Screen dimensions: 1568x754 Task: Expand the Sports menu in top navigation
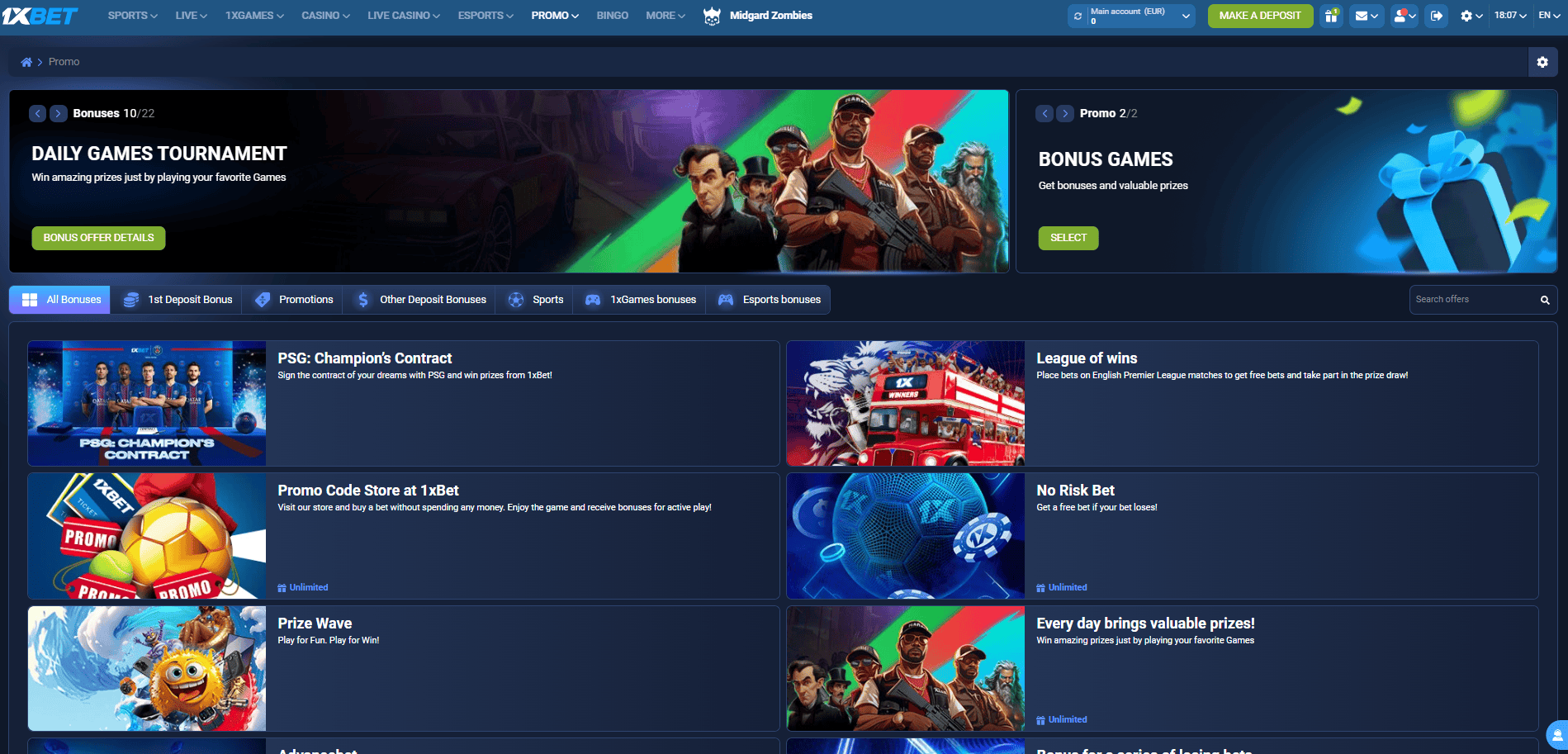click(x=132, y=16)
